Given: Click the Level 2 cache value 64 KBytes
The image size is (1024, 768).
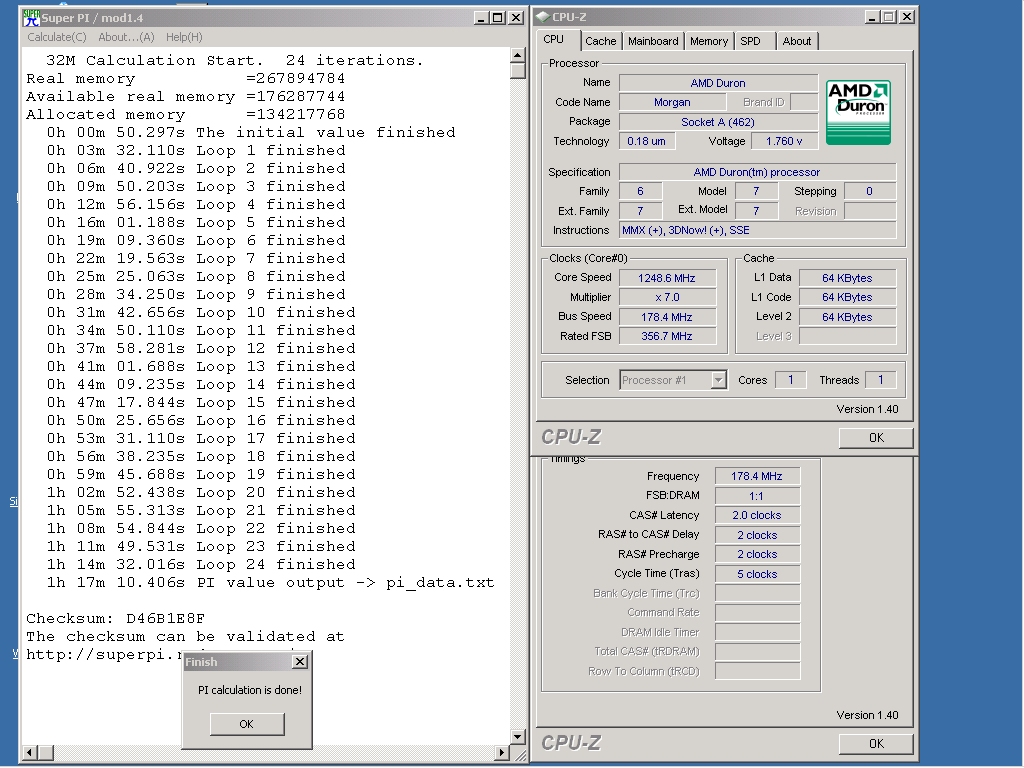Looking at the screenshot, I should point(847,317).
